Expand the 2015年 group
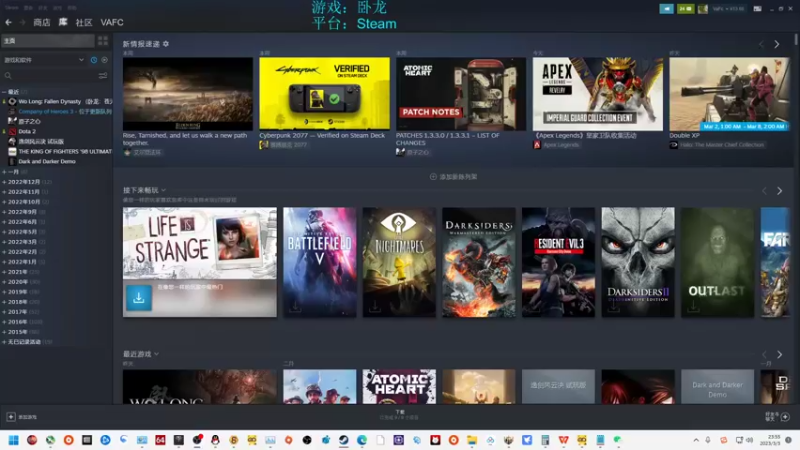This screenshot has height=450, width=800. (4, 332)
